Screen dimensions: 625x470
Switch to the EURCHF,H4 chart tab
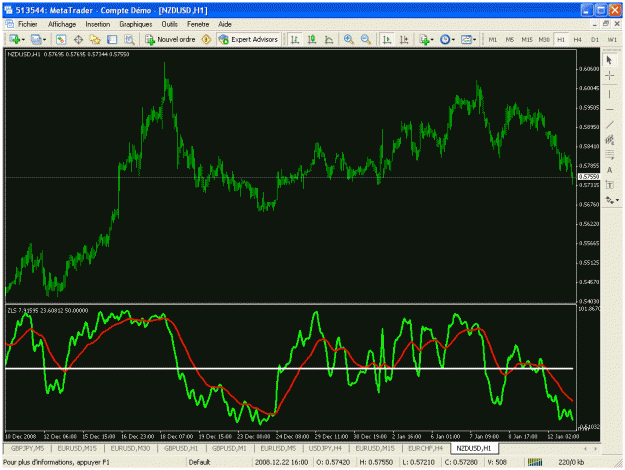click(x=425, y=448)
